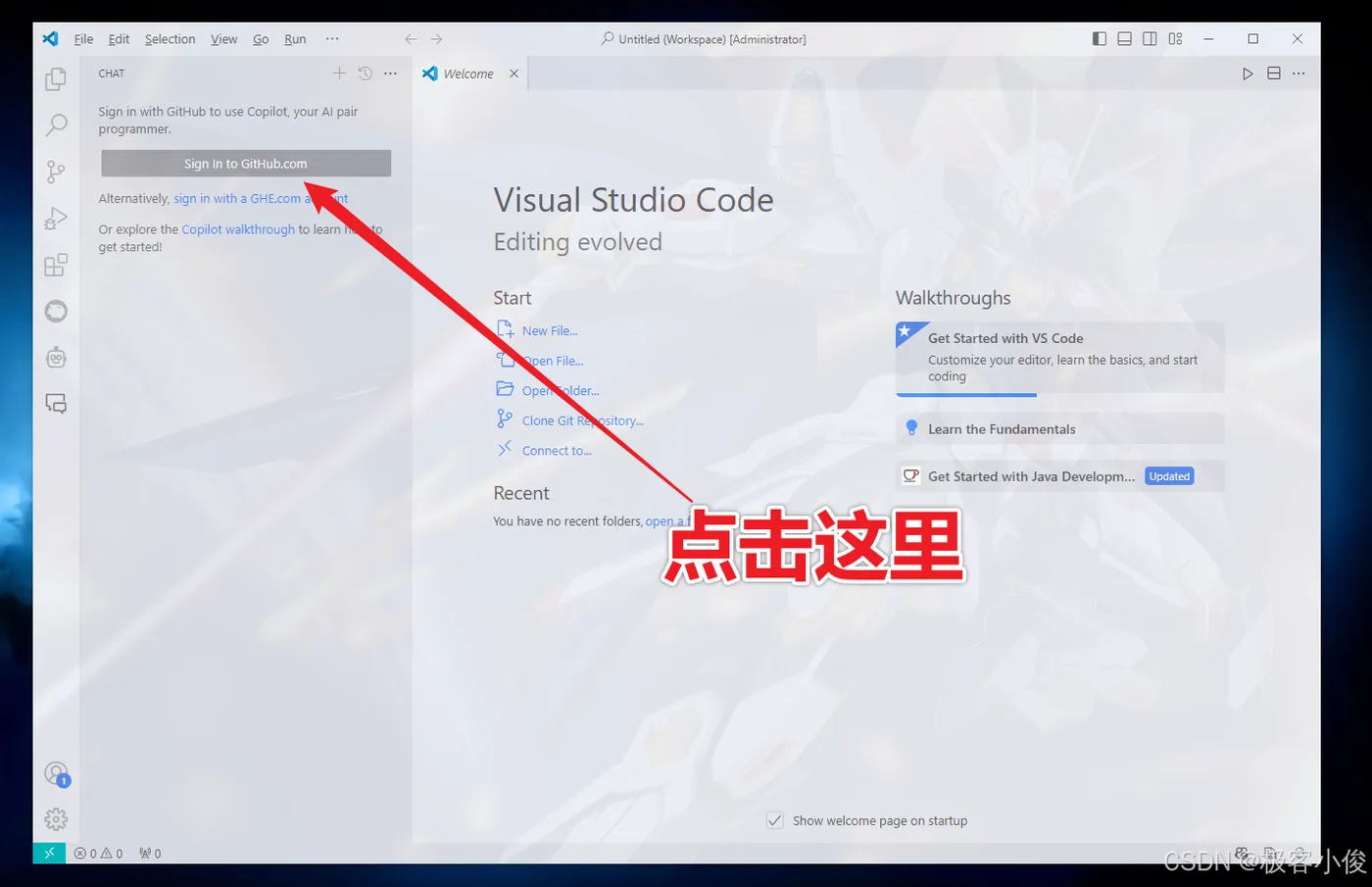Open the Accounts menu icon

click(56, 773)
